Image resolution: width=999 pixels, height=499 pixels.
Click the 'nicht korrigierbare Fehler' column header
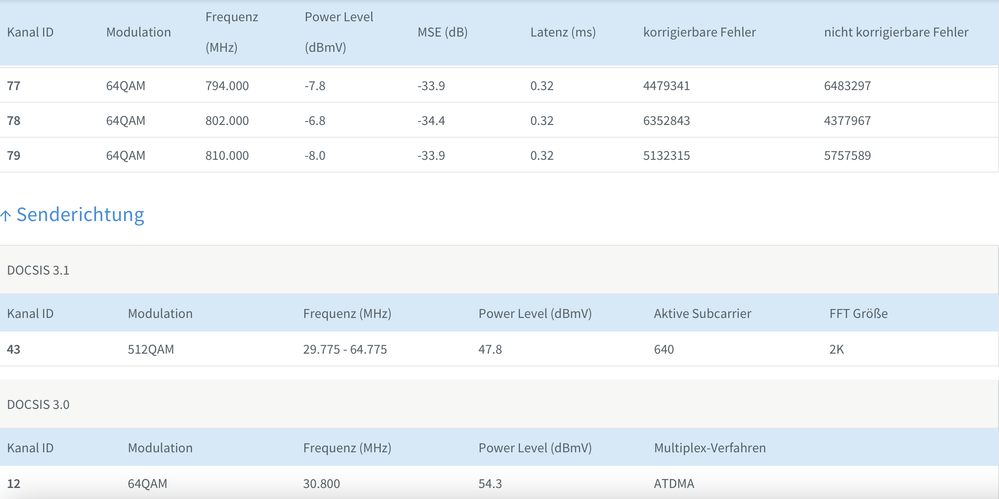896,32
